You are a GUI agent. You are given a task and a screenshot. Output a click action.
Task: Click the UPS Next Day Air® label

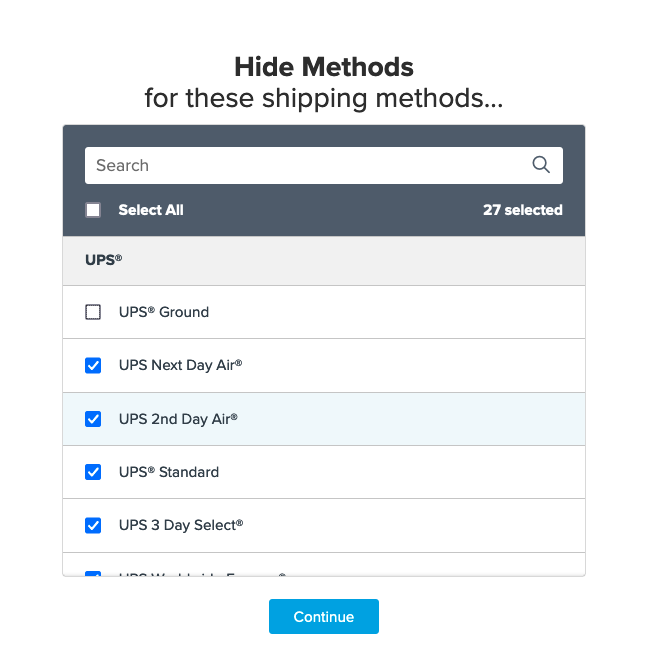click(x=180, y=365)
